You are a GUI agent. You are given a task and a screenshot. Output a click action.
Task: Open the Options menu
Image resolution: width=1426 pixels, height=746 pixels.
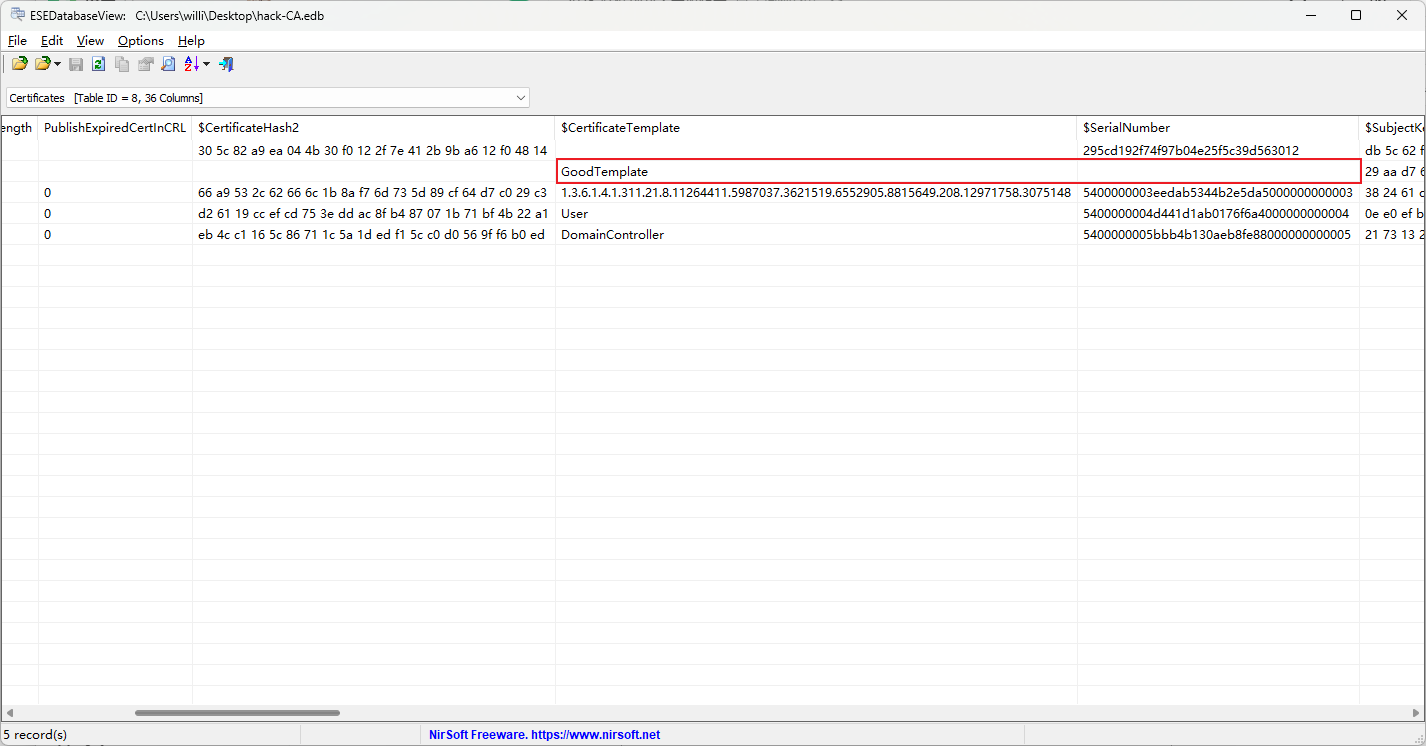(x=140, y=41)
